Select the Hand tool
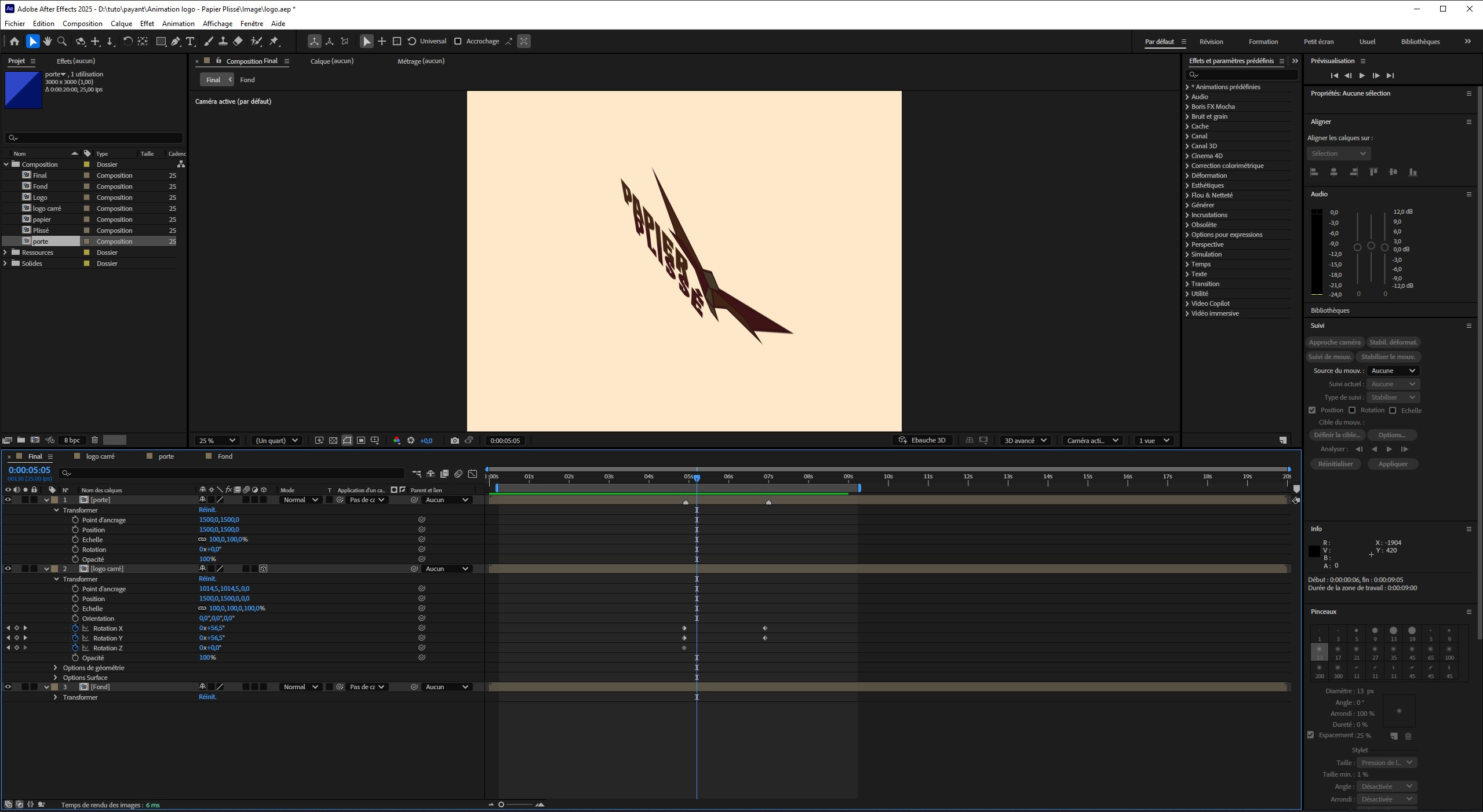 coord(47,41)
